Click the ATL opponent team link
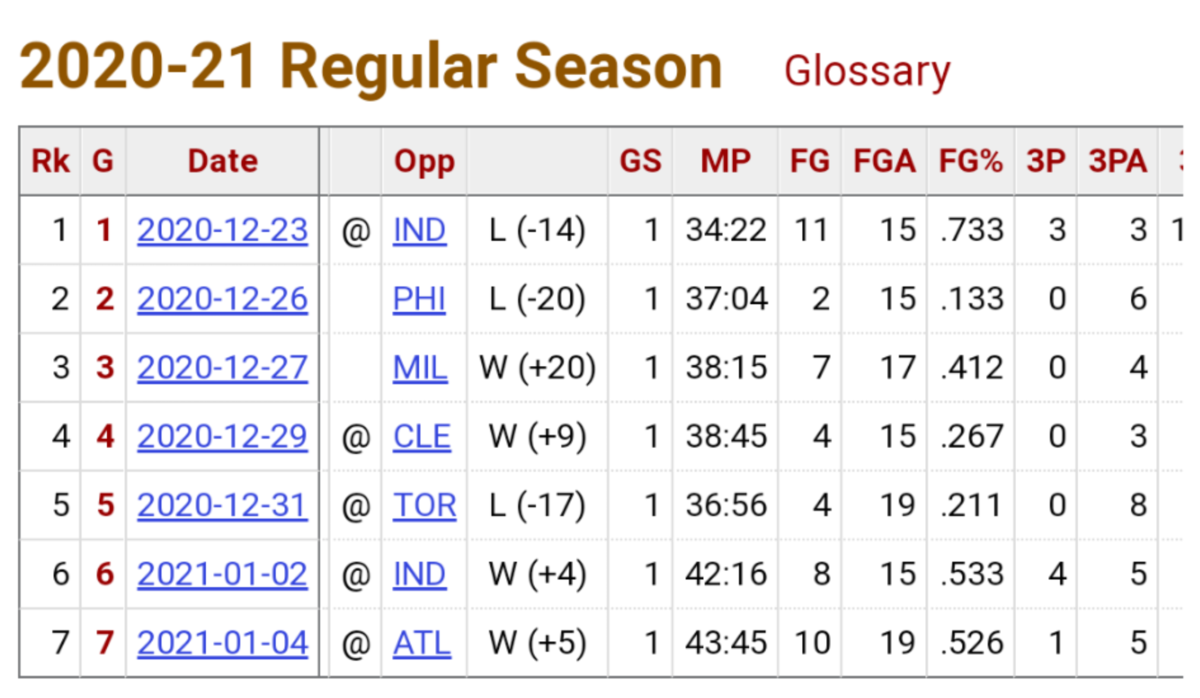This screenshot has width=1200, height=698. (421, 642)
